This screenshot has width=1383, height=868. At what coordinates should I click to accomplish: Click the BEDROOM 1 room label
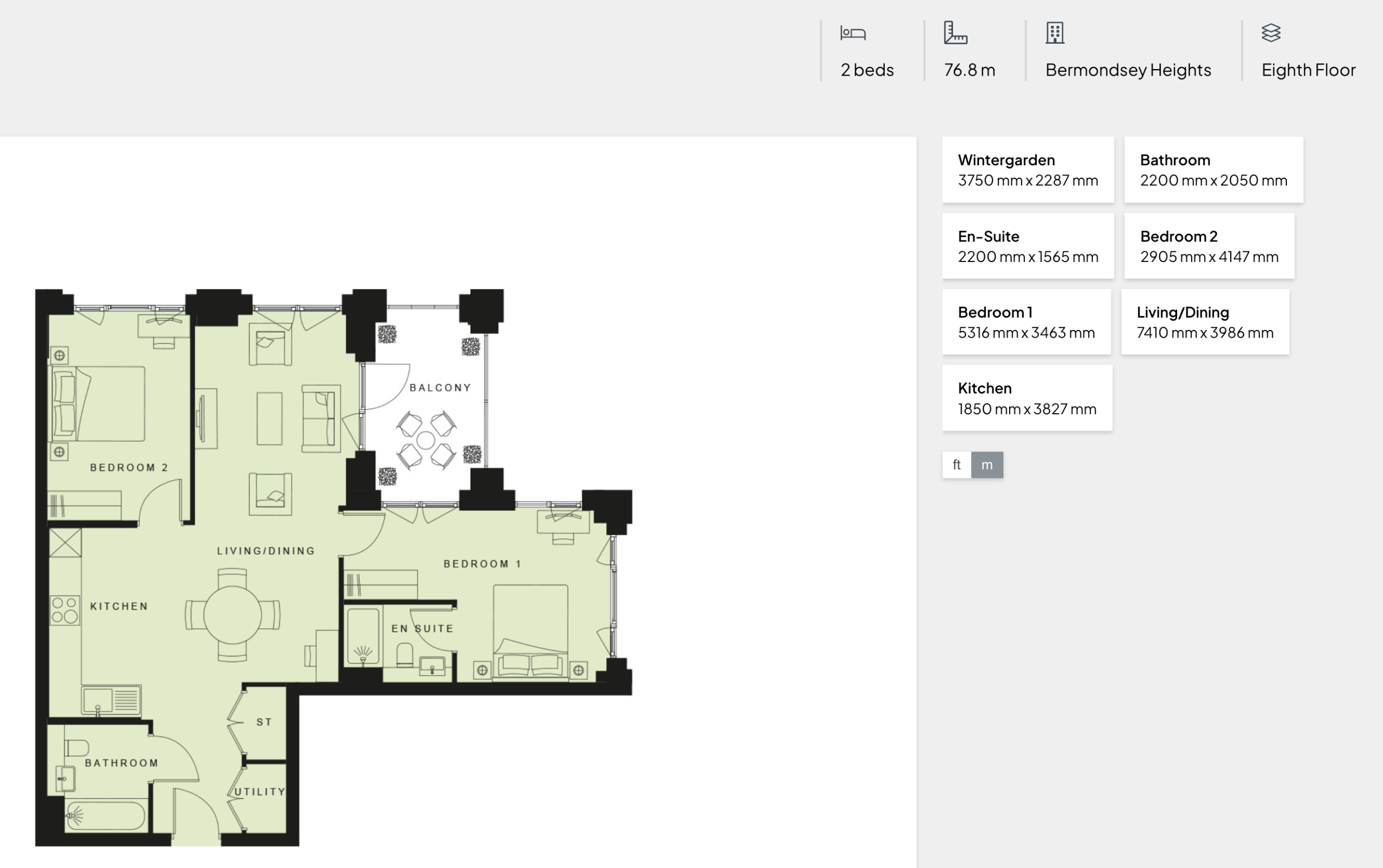tap(482, 564)
